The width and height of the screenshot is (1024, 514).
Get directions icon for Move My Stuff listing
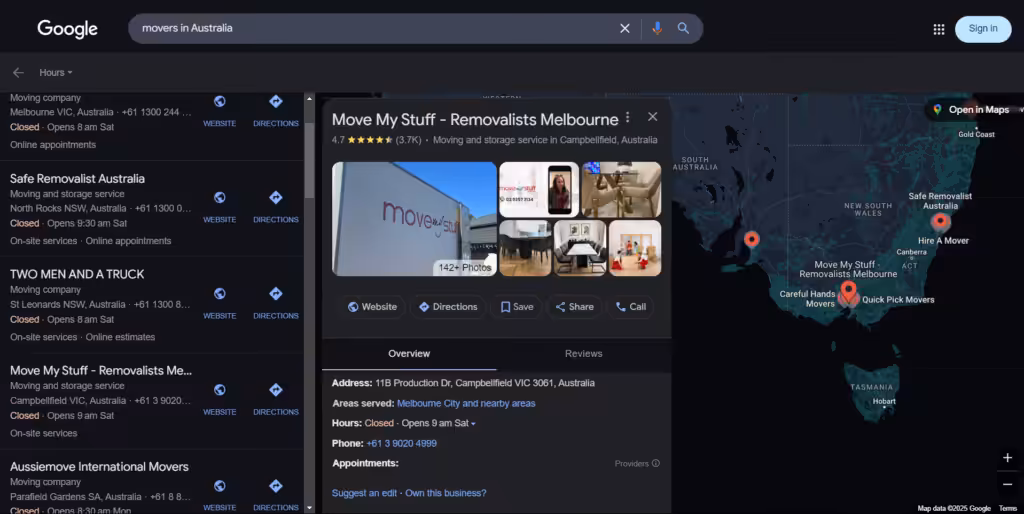coord(276,390)
